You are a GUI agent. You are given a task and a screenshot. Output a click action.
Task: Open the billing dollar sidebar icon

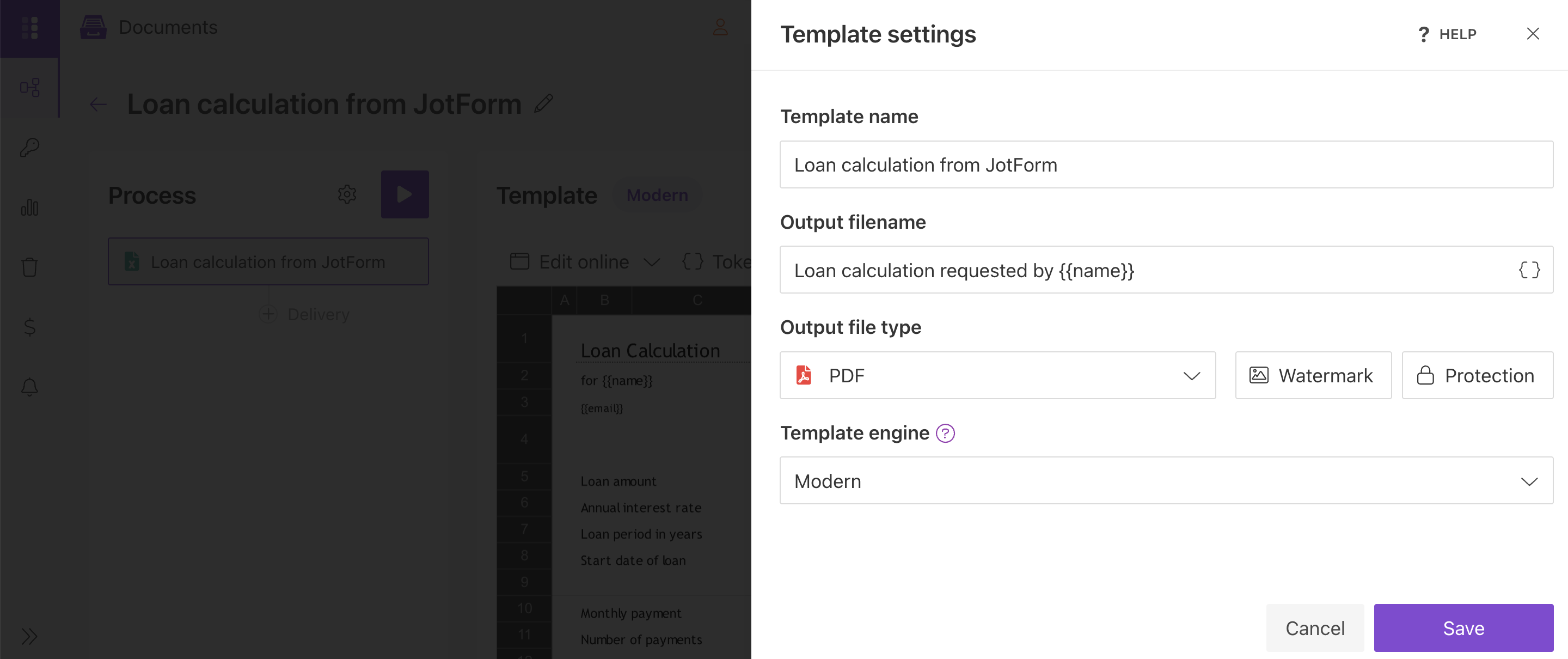tap(30, 327)
